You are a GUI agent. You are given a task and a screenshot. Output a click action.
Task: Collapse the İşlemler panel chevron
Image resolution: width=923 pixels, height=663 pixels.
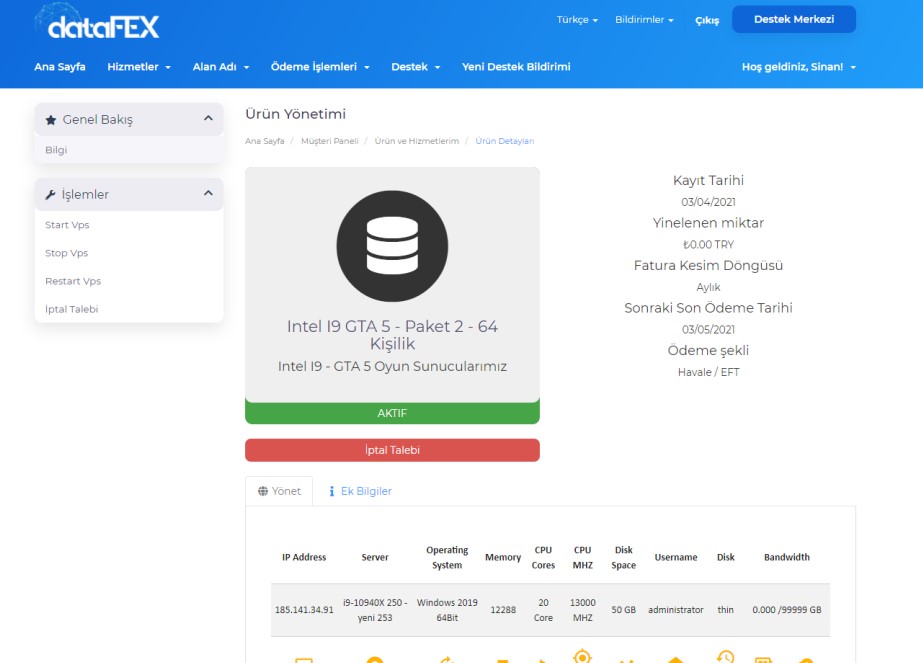(208, 193)
